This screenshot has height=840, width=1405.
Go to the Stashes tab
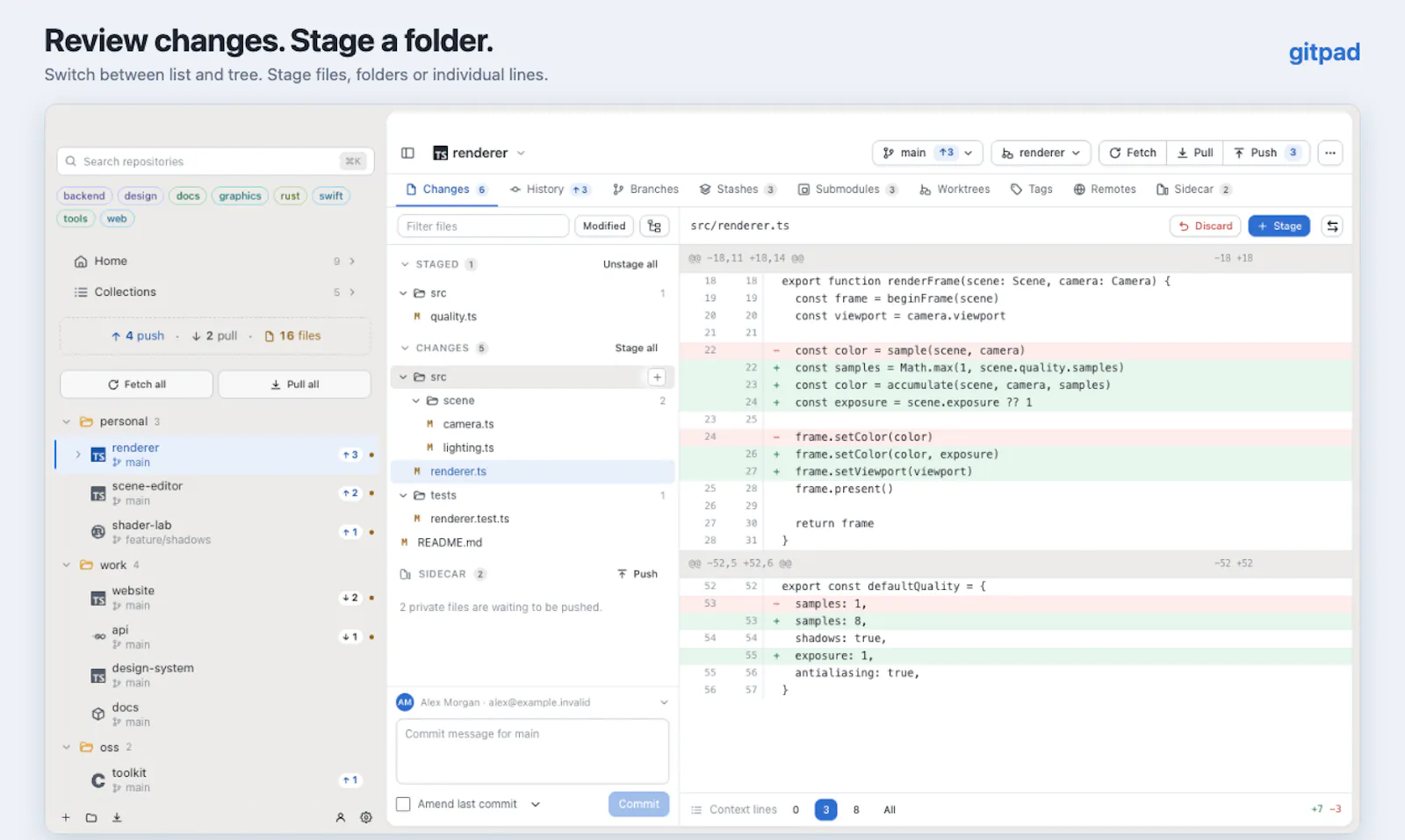coord(738,190)
